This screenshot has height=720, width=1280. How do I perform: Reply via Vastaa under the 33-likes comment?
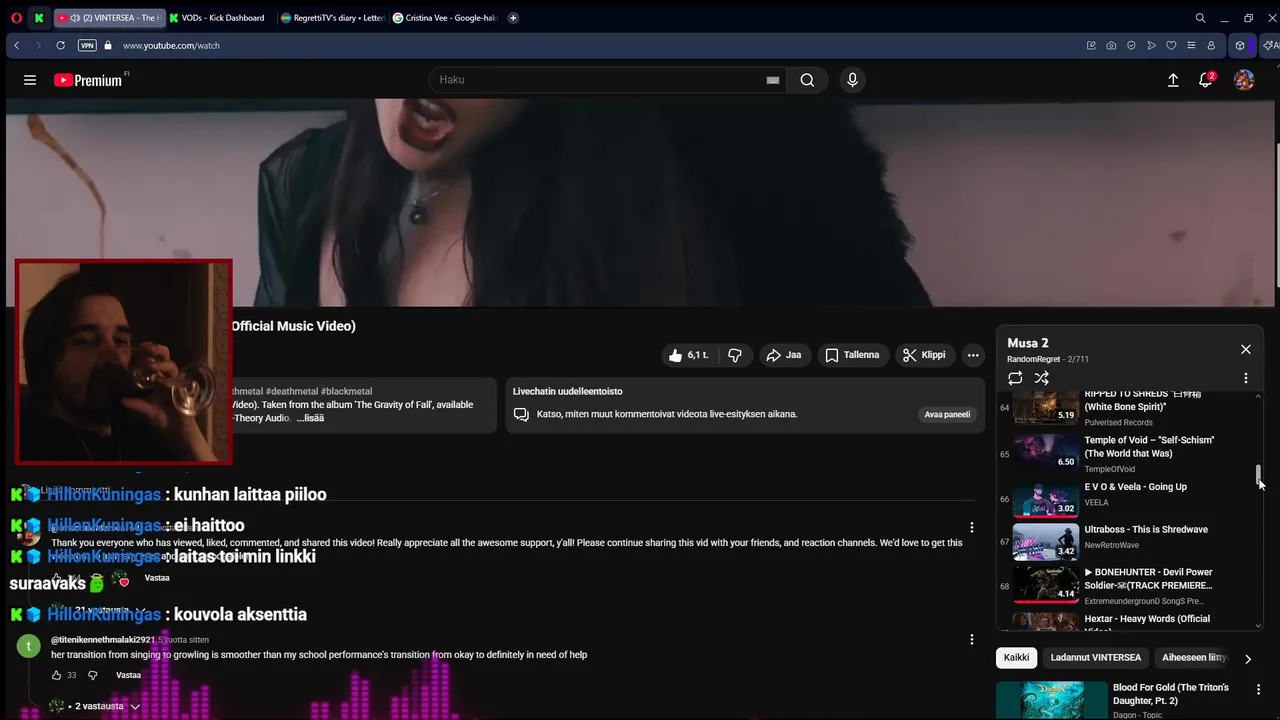[x=128, y=675]
